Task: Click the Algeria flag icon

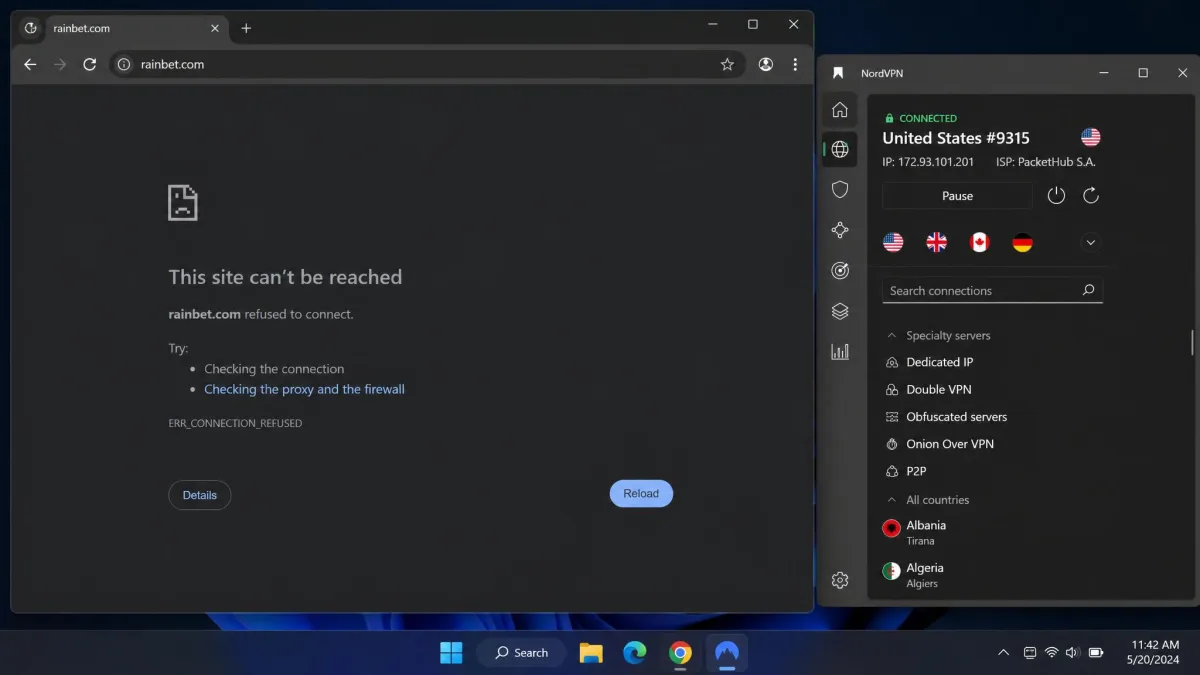Action: pyautogui.click(x=891, y=571)
